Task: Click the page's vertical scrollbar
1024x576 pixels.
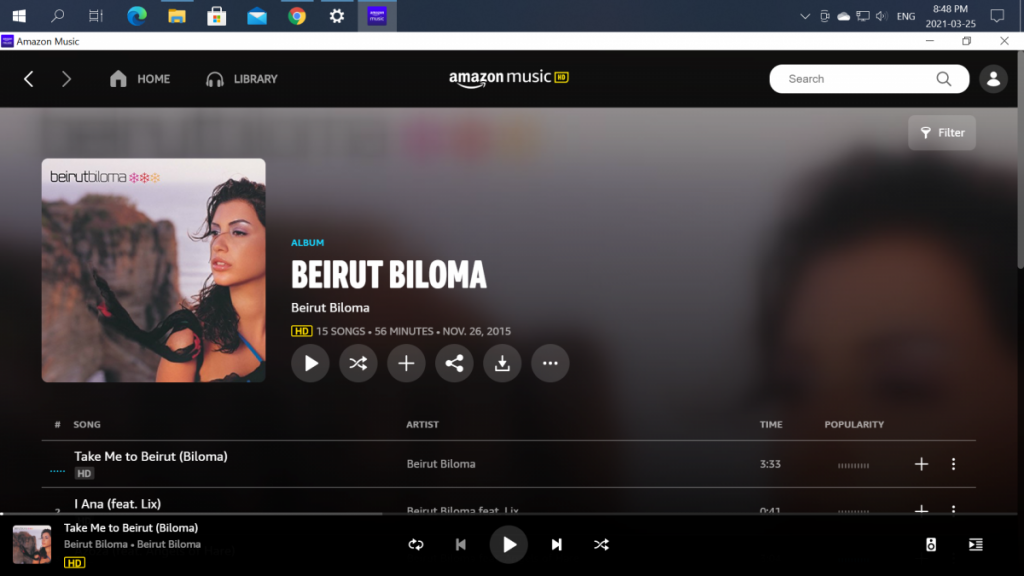Action: pos(1020,160)
